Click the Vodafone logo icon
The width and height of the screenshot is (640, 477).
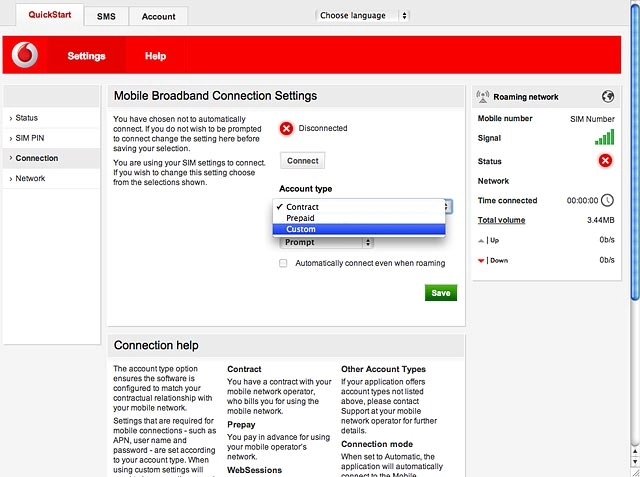coord(25,55)
